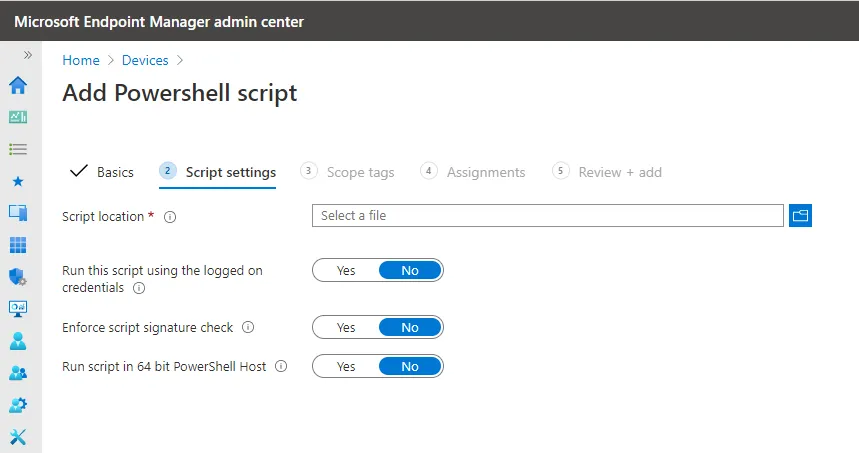The height and width of the screenshot is (453, 859).
Task: Open Users single person icon
Action: pos(18,341)
